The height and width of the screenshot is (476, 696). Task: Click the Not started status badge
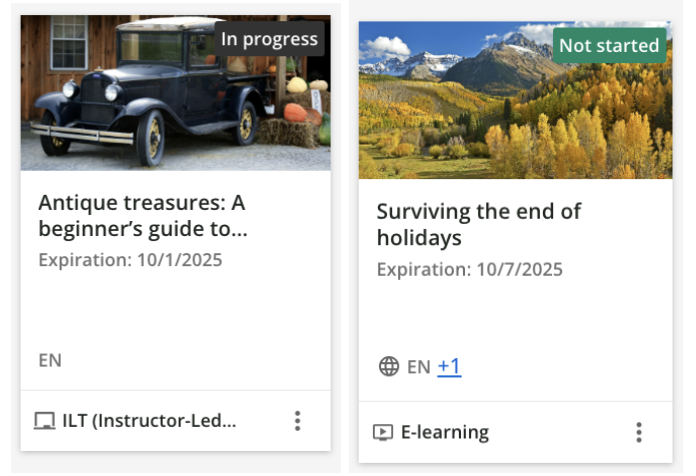point(609,46)
